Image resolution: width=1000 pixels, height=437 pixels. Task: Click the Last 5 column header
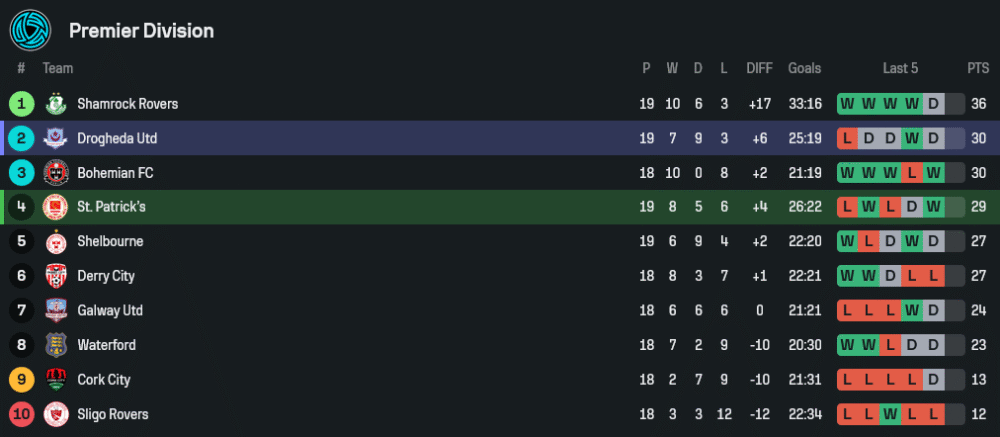(900, 68)
